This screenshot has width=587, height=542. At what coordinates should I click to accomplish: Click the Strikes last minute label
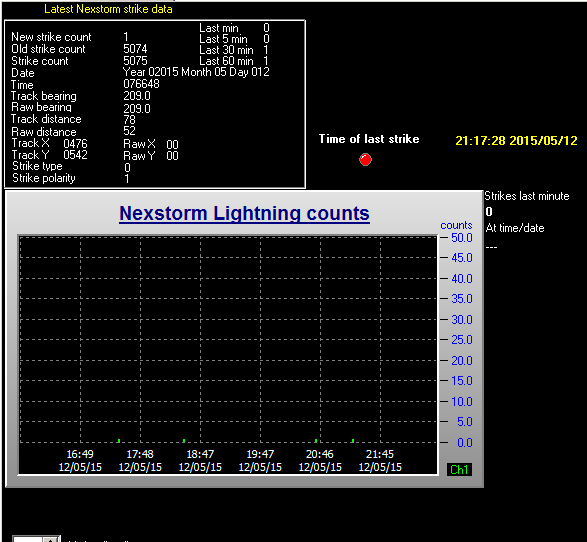click(527, 196)
